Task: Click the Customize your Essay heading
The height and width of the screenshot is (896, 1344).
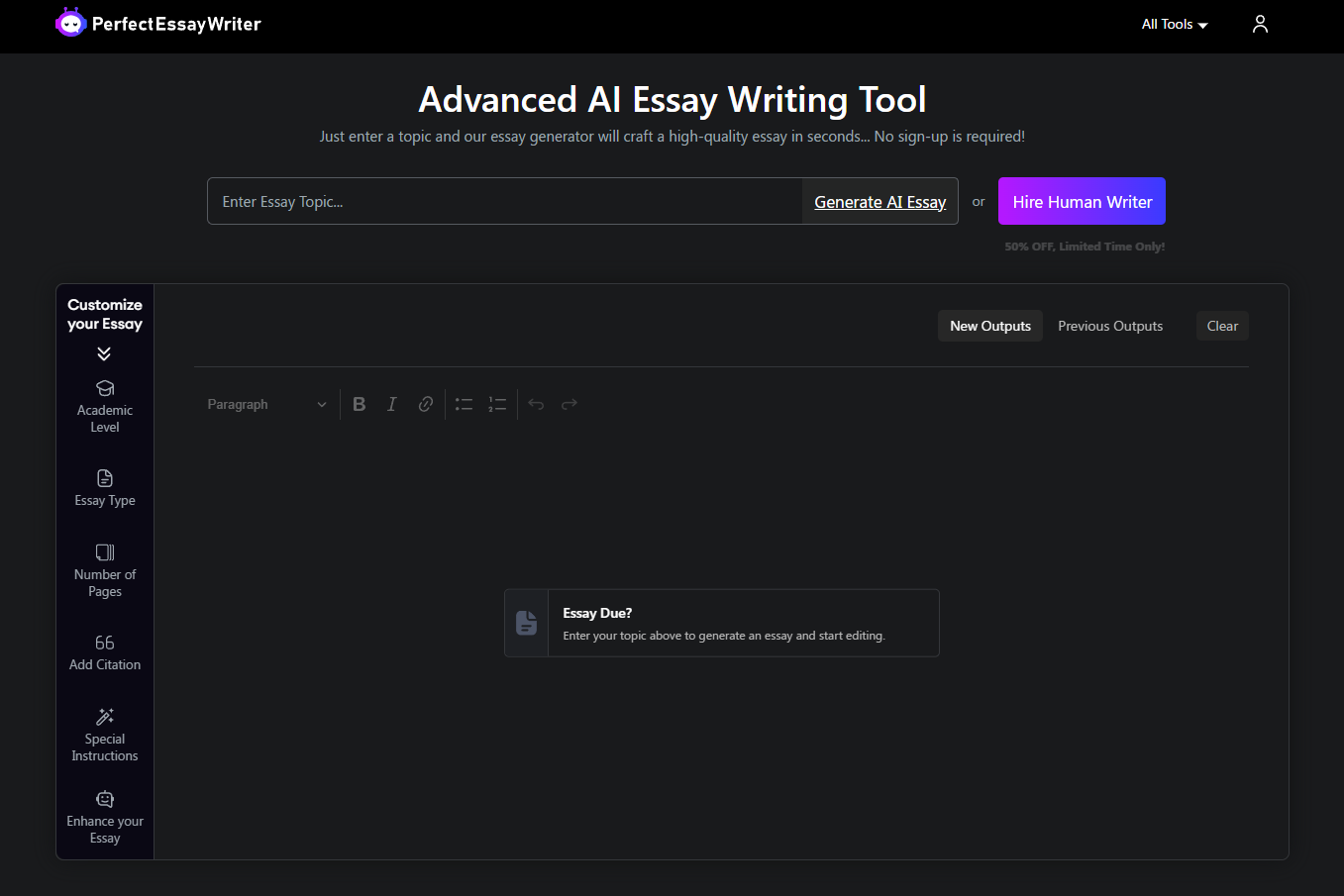Action: point(105,314)
